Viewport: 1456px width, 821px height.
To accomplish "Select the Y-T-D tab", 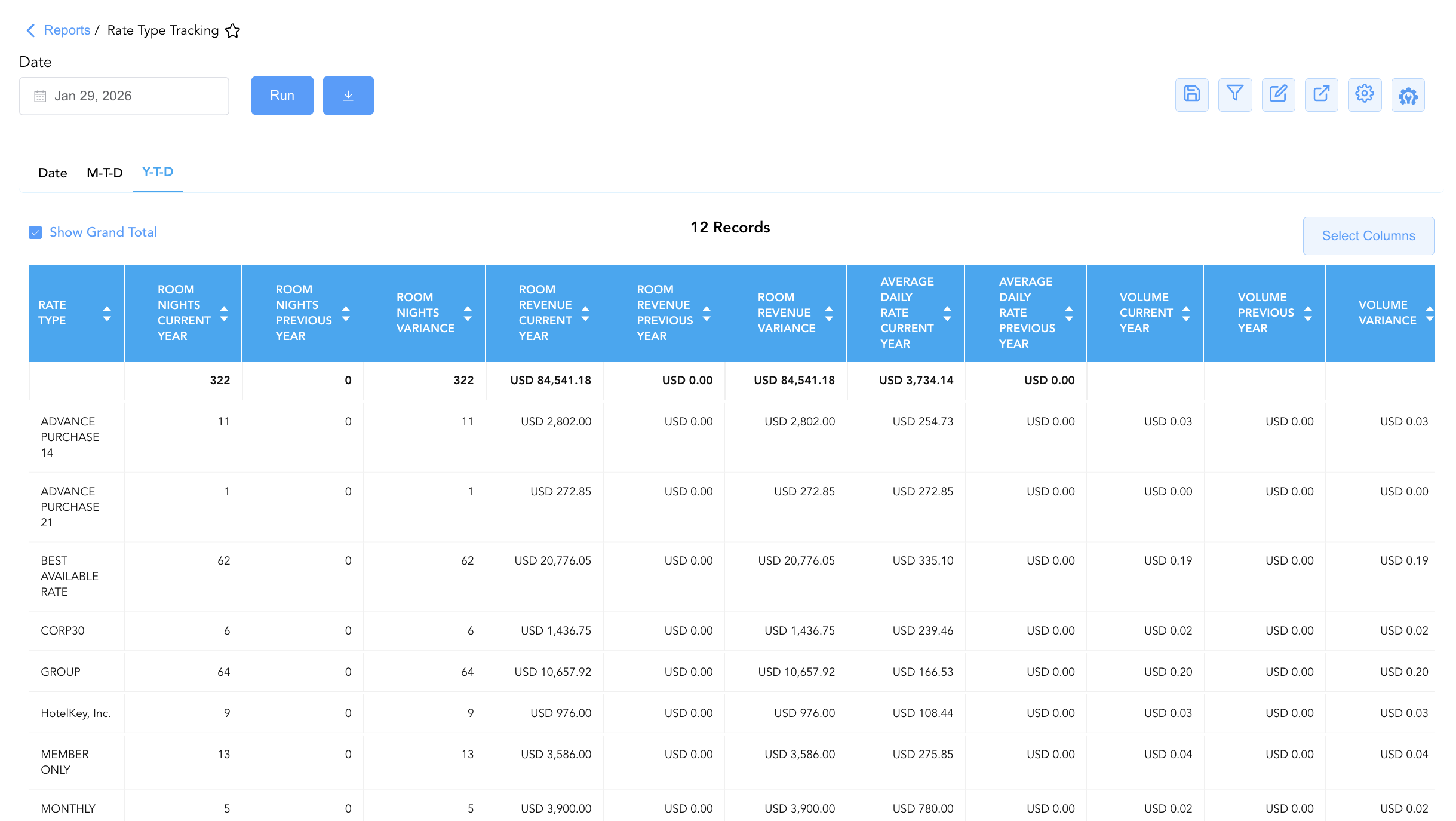I will coord(158,172).
